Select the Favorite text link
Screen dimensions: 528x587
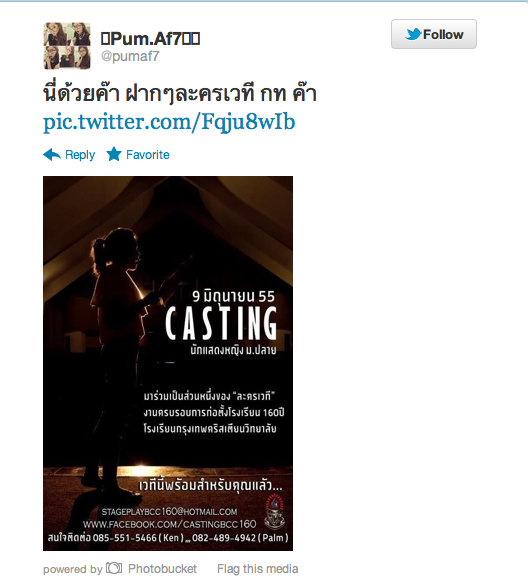tap(148, 155)
